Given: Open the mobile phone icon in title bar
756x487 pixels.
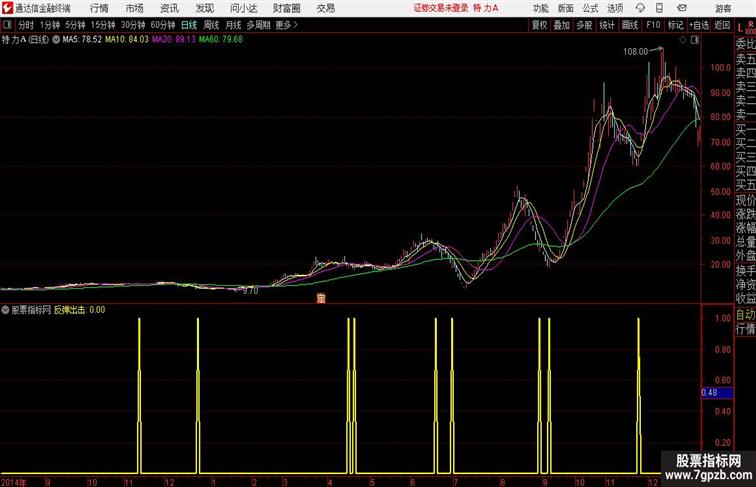Looking at the screenshot, I should pos(659,8).
